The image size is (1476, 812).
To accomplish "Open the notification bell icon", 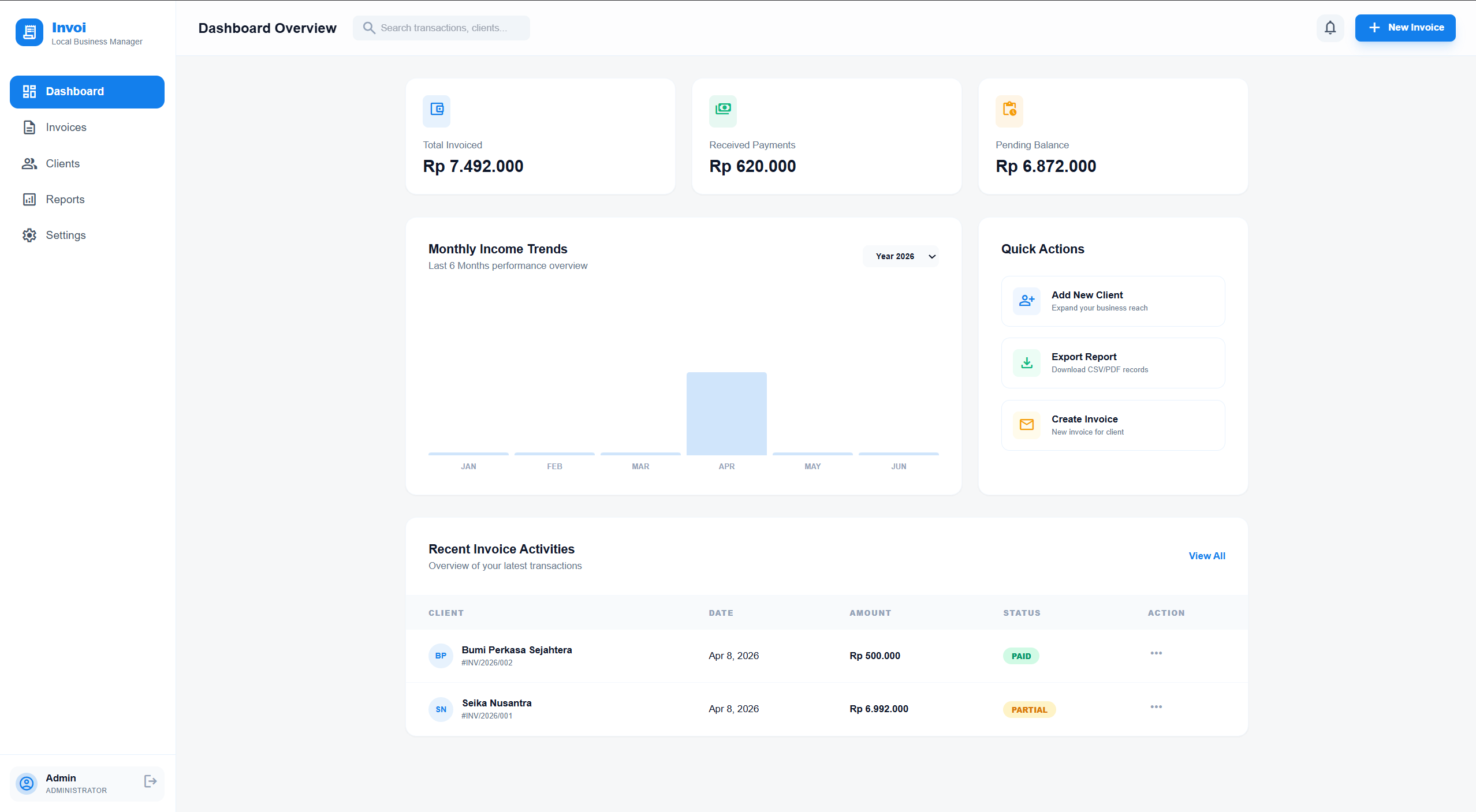I will point(1330,28).
